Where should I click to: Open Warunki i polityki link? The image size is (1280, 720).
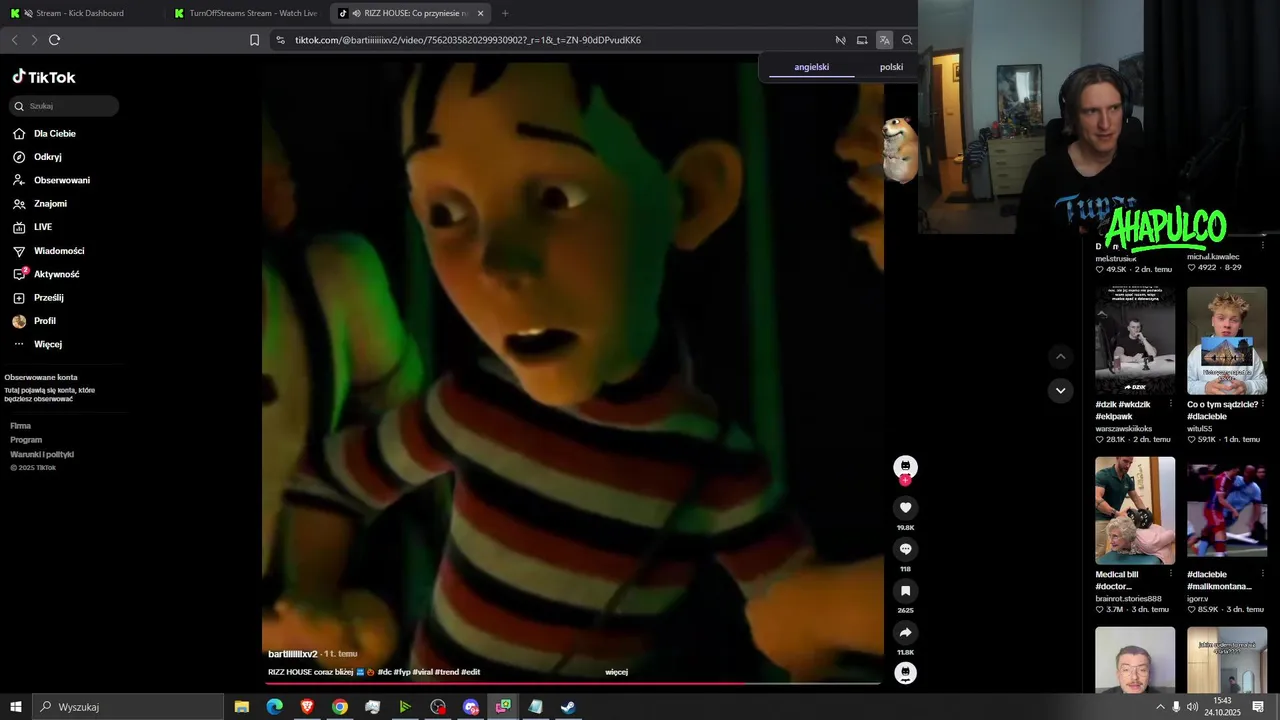42,454
